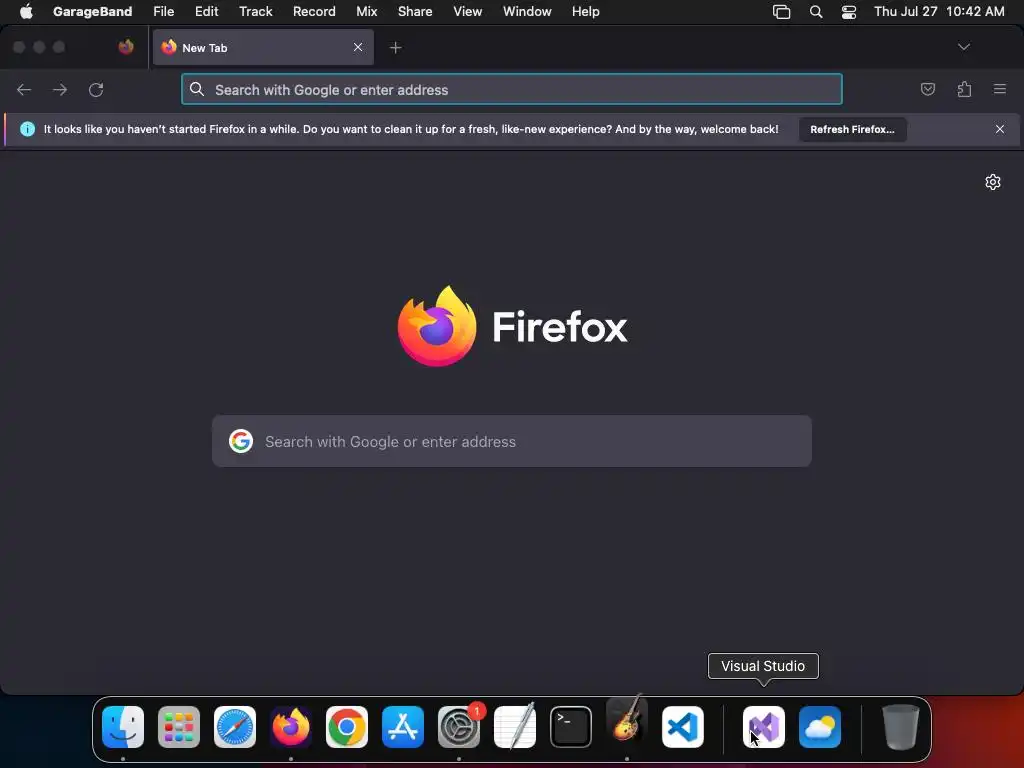This screenshot has width=1024, height=768.
Task: Click the screen mirroring menu bar icon
Action: pyautogui.click(x=781, y=12)
